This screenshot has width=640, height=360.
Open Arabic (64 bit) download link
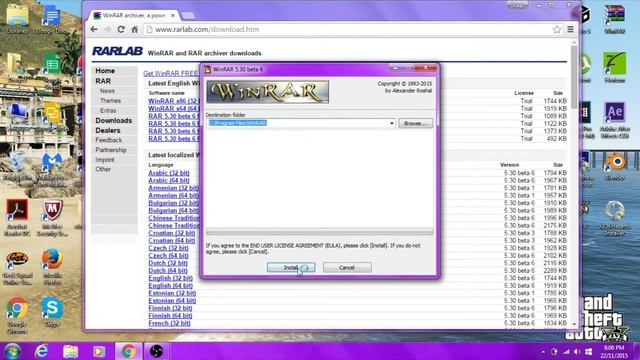[169, 180]
